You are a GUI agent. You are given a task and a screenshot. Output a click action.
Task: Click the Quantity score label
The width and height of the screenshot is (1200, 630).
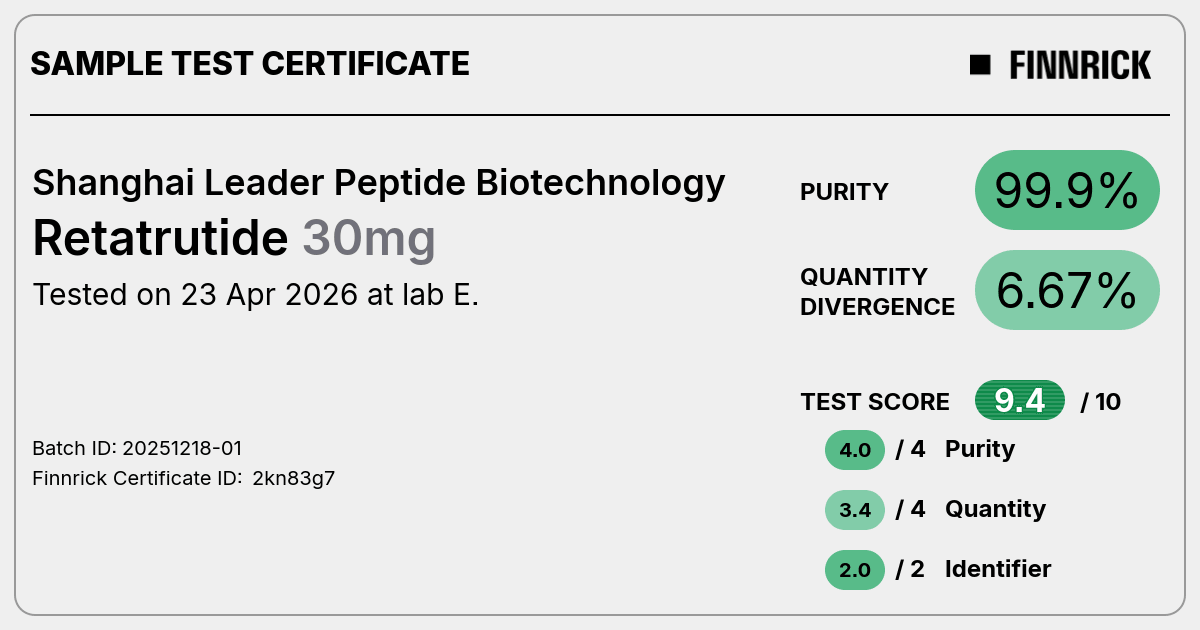(x=995, y=509)
